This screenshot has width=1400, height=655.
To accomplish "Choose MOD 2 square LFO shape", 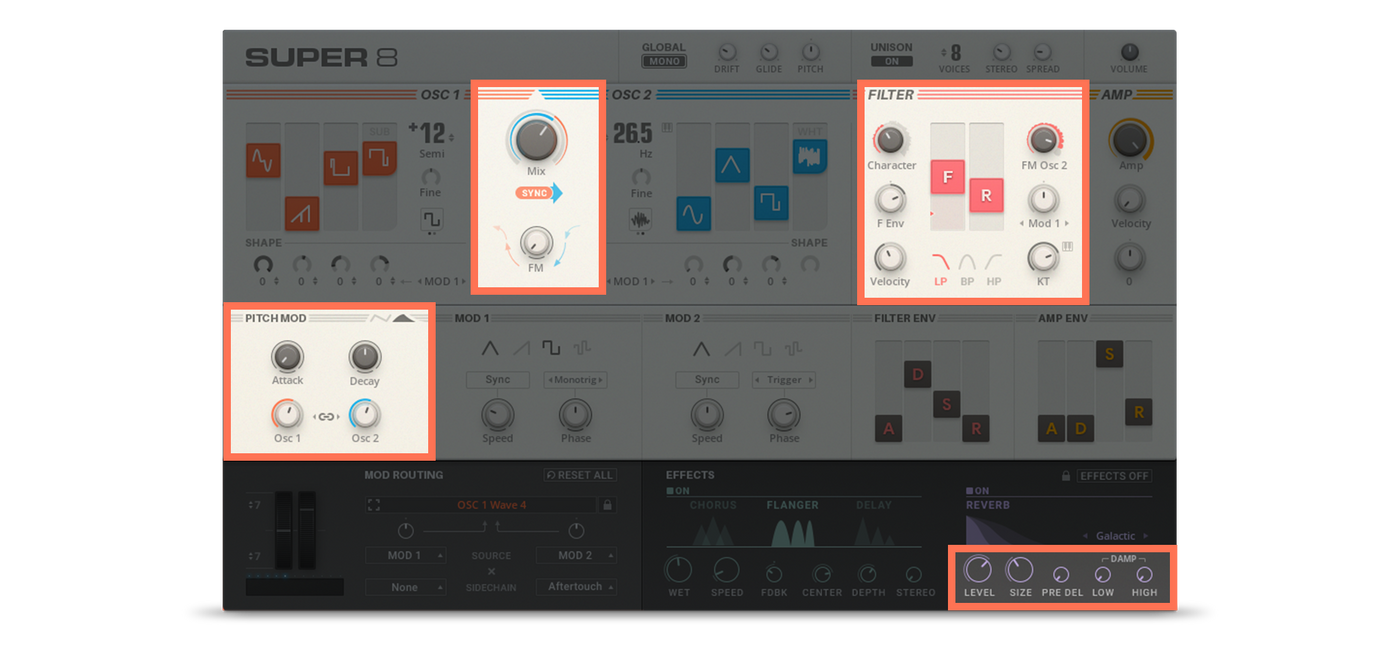I will 762,349.
